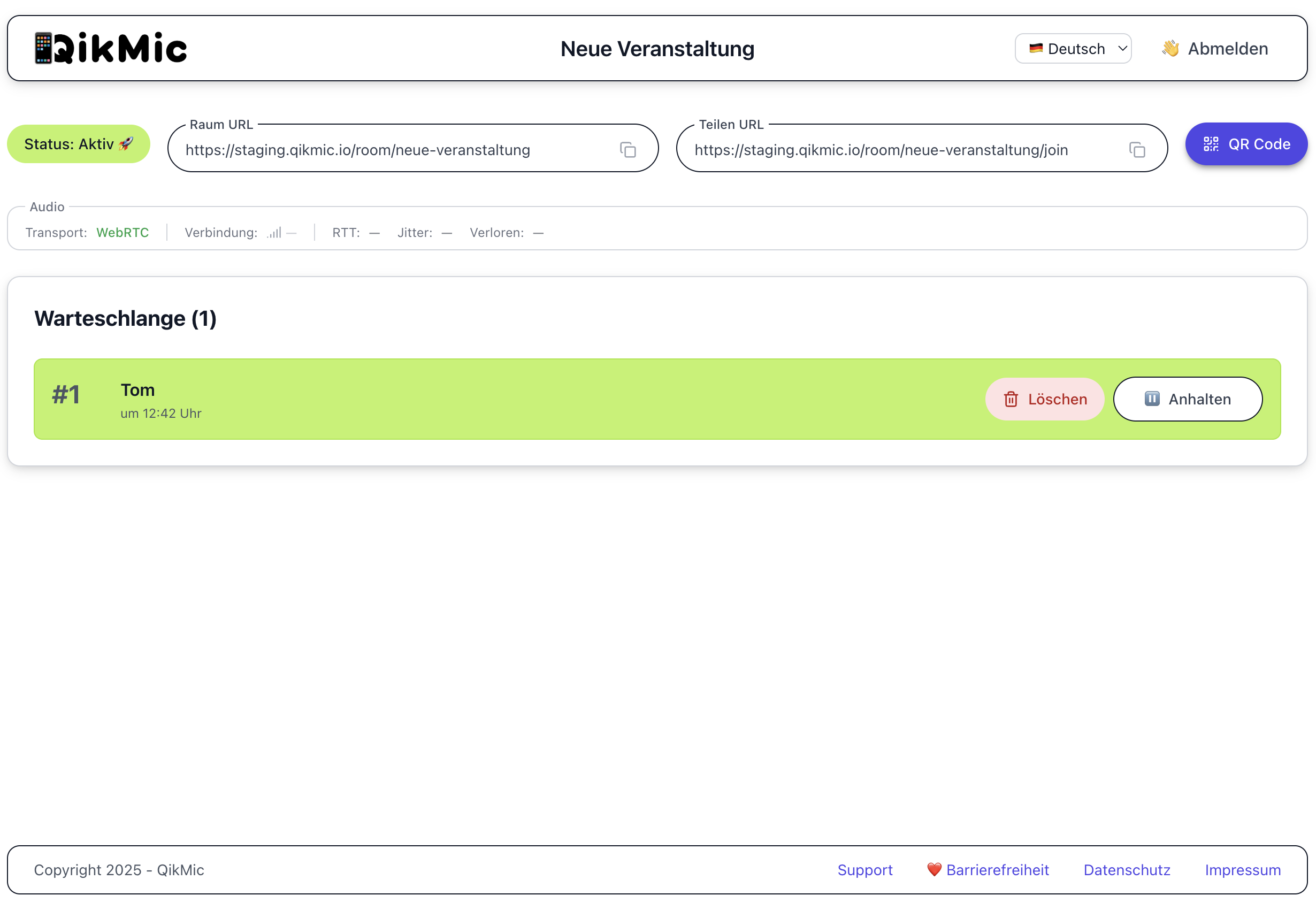1316x903 pixels.
Task: Click the QikMic logo
Action: pyautogui.click(x=110, y=48)
